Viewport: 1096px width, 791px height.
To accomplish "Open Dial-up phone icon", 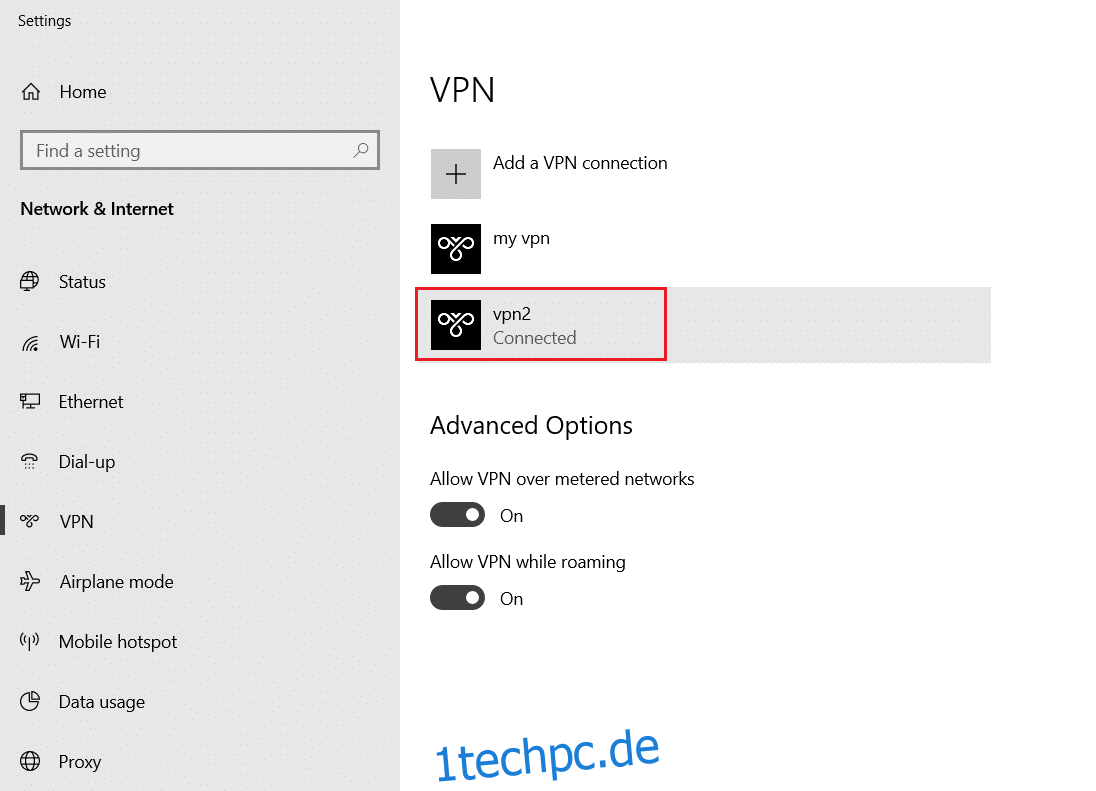I will [29, 461].
